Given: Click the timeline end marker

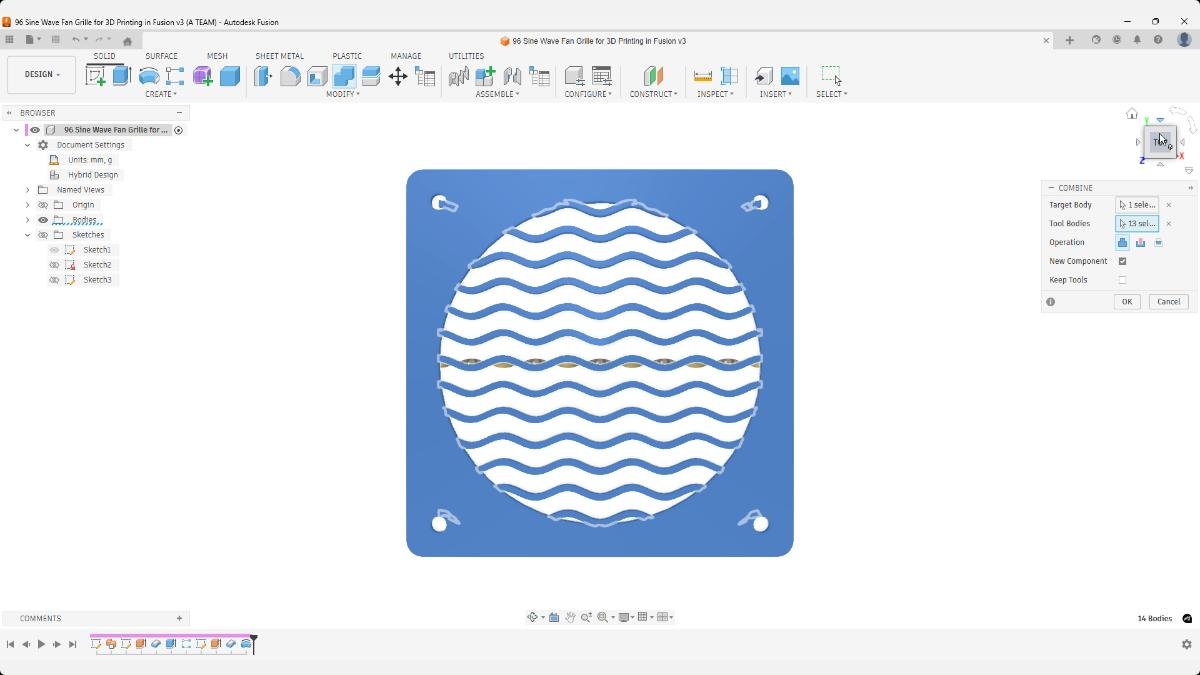Looking at the screenshot, I should tap(254, 643).
